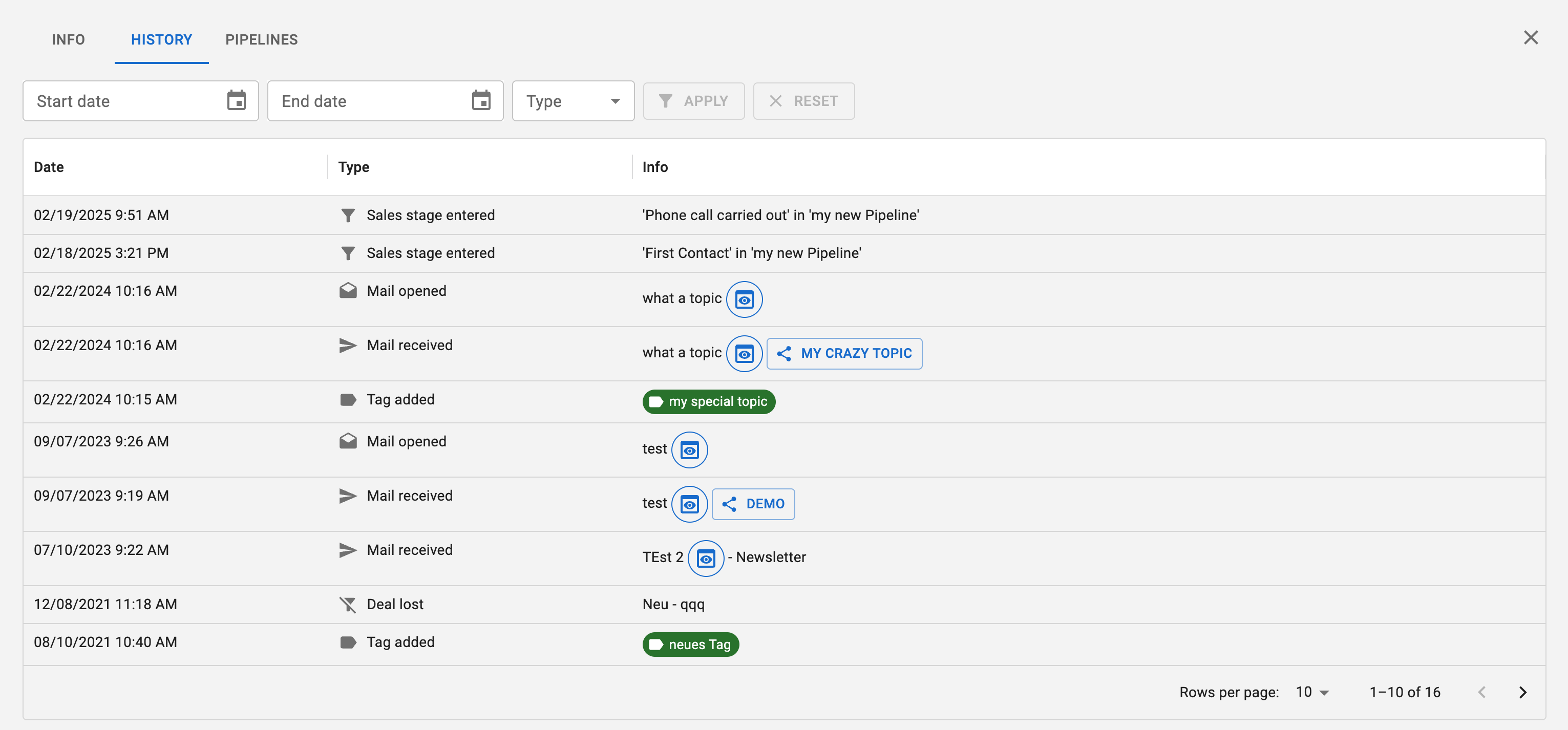Go to previous page of history
The width and height of the screenshot is (1568, 730).
click(x=1482, y=692)
